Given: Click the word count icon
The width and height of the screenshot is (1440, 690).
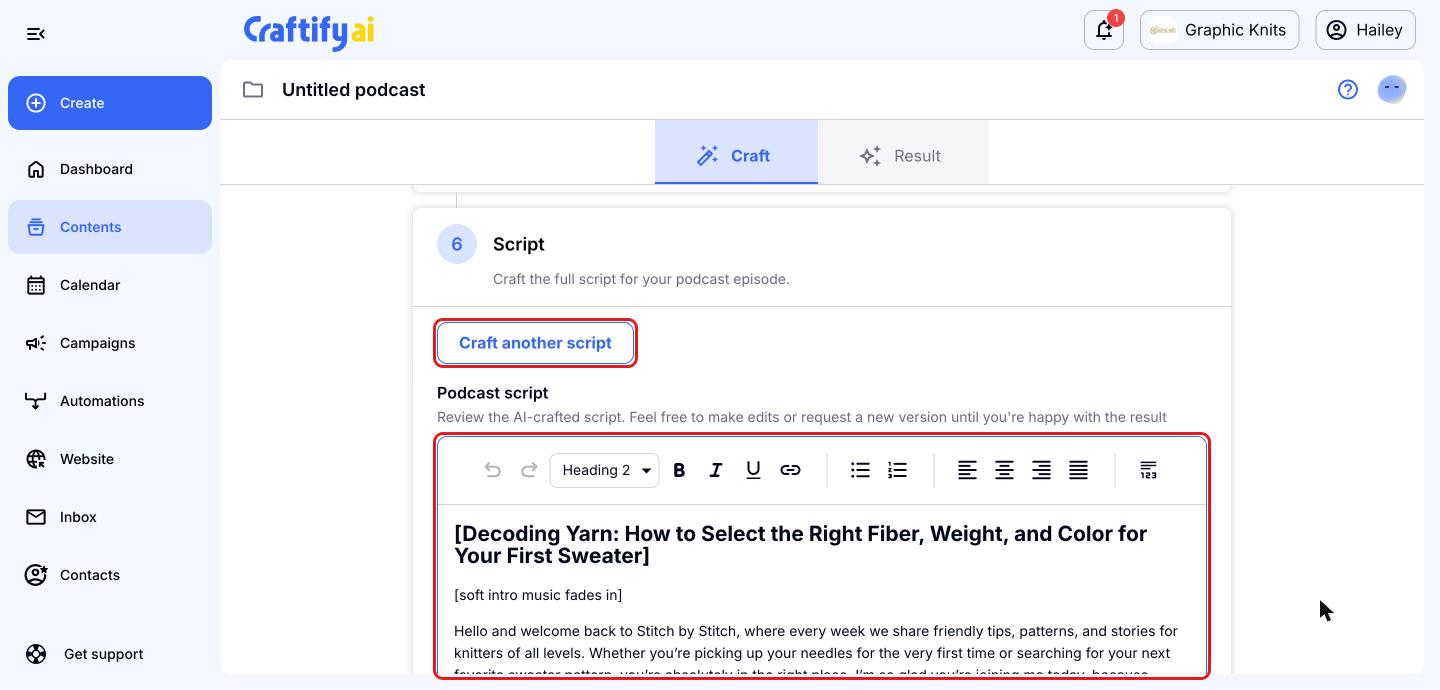Looking at the screenshot, I should [x=1148, y=470].
